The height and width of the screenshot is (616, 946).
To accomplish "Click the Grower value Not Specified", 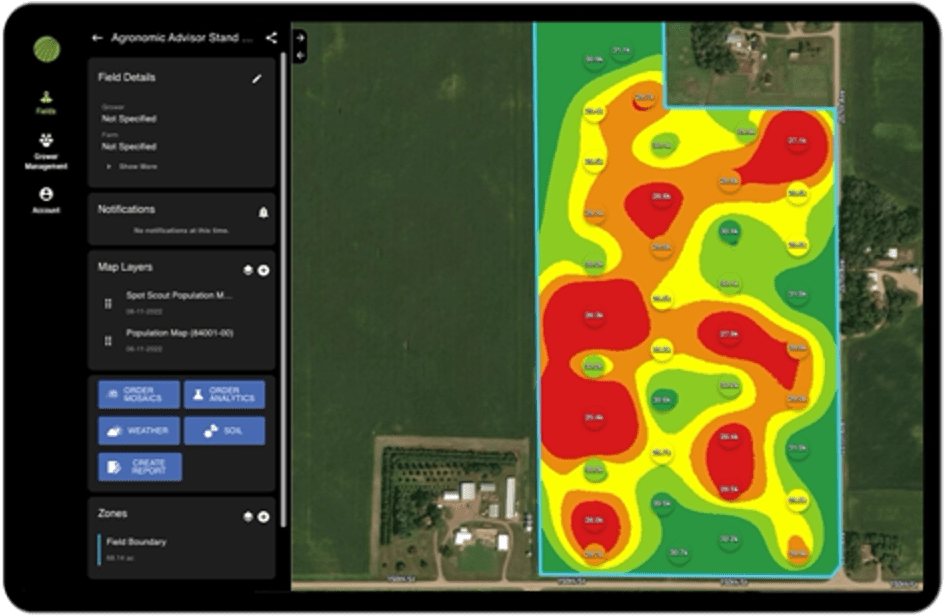I will tap(129, 119).
